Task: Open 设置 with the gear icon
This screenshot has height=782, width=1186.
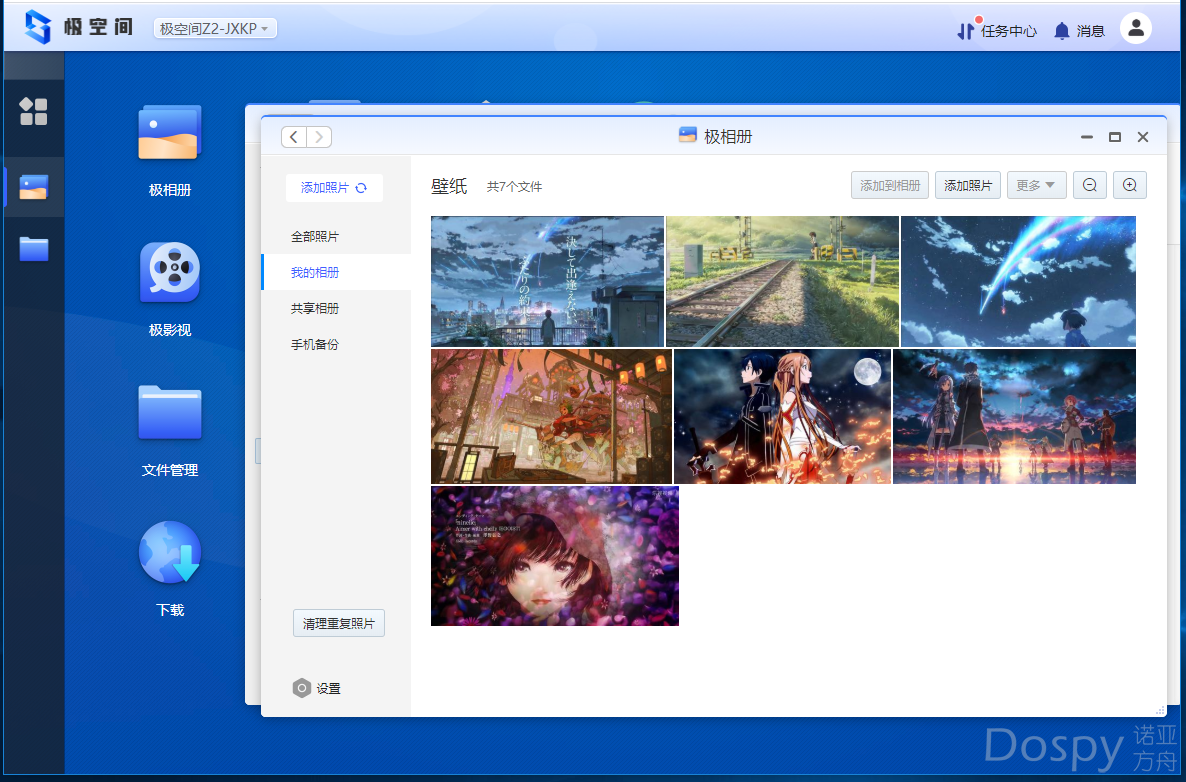Action: pyautogui.click(x=317, y=688)
